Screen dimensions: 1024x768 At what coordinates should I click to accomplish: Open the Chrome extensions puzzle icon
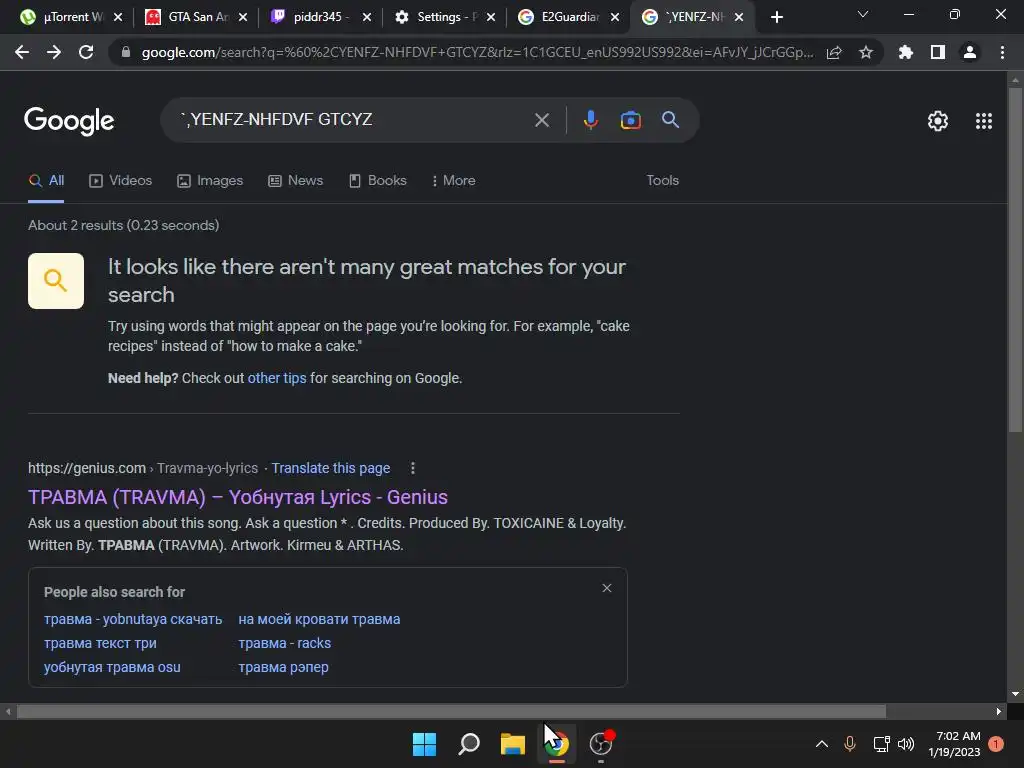905,52
